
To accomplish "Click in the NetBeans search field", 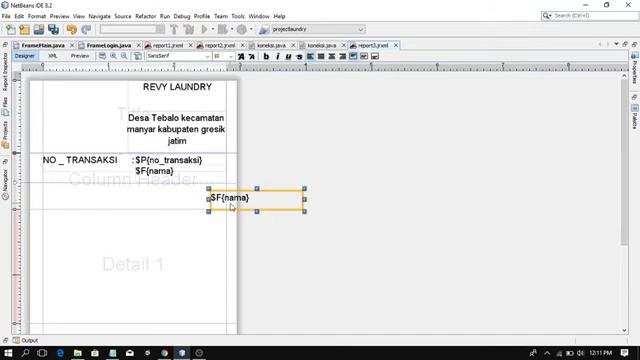I will pyautogui.click(x=589, y=16).
